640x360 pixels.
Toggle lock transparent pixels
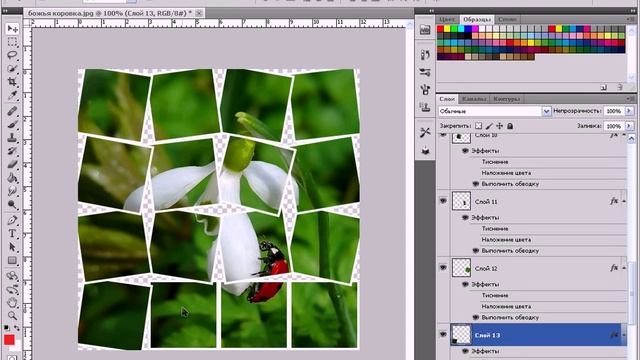click(x=478, y=126)
